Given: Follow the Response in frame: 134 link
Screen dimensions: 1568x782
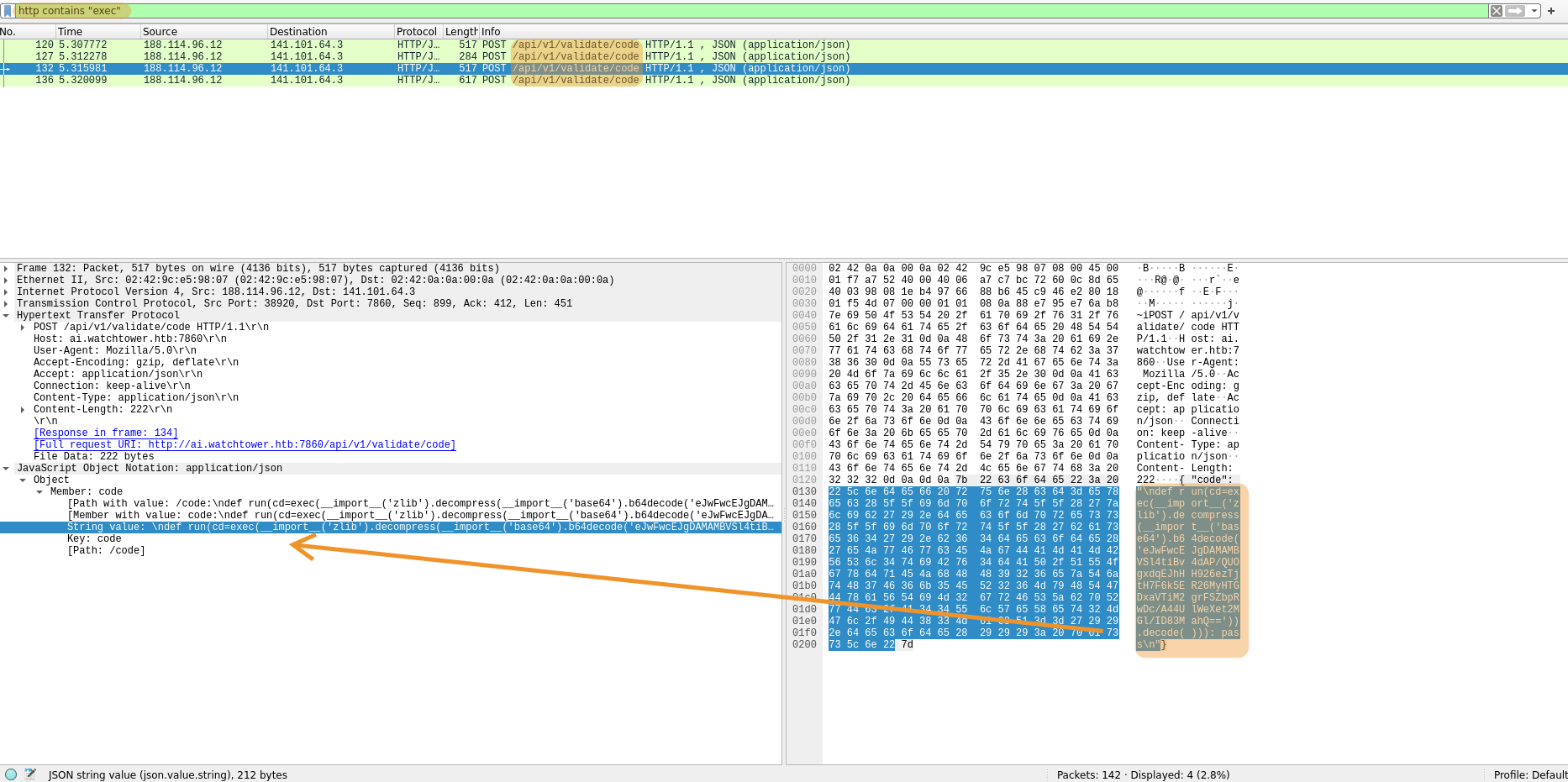Looking at the screenshot, I should (105, 433).
